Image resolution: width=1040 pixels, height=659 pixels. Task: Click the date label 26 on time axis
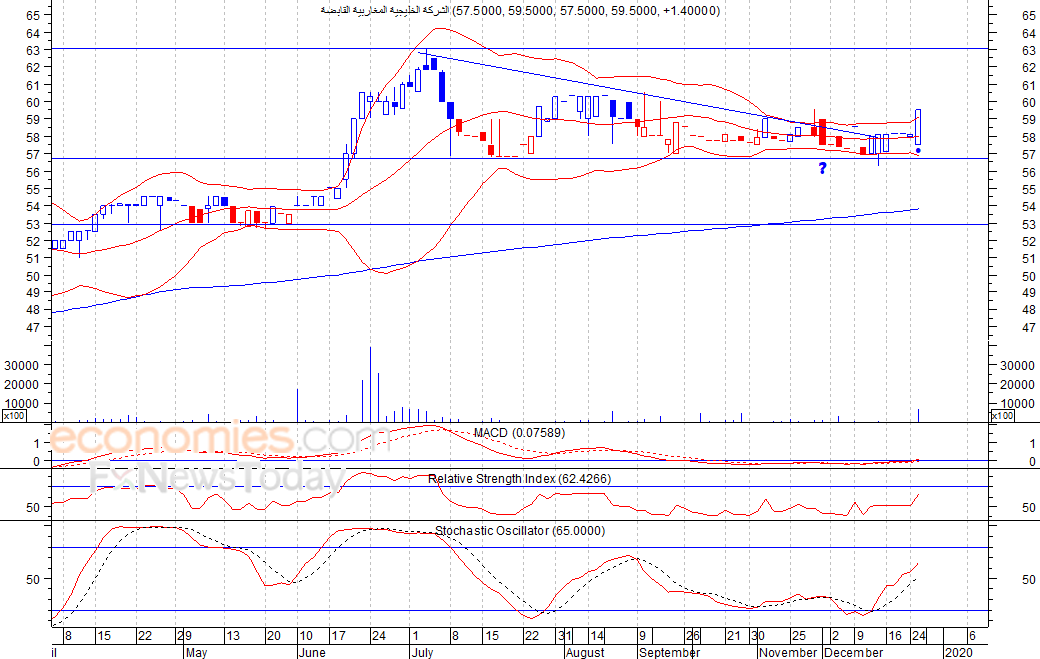[693, 636]
